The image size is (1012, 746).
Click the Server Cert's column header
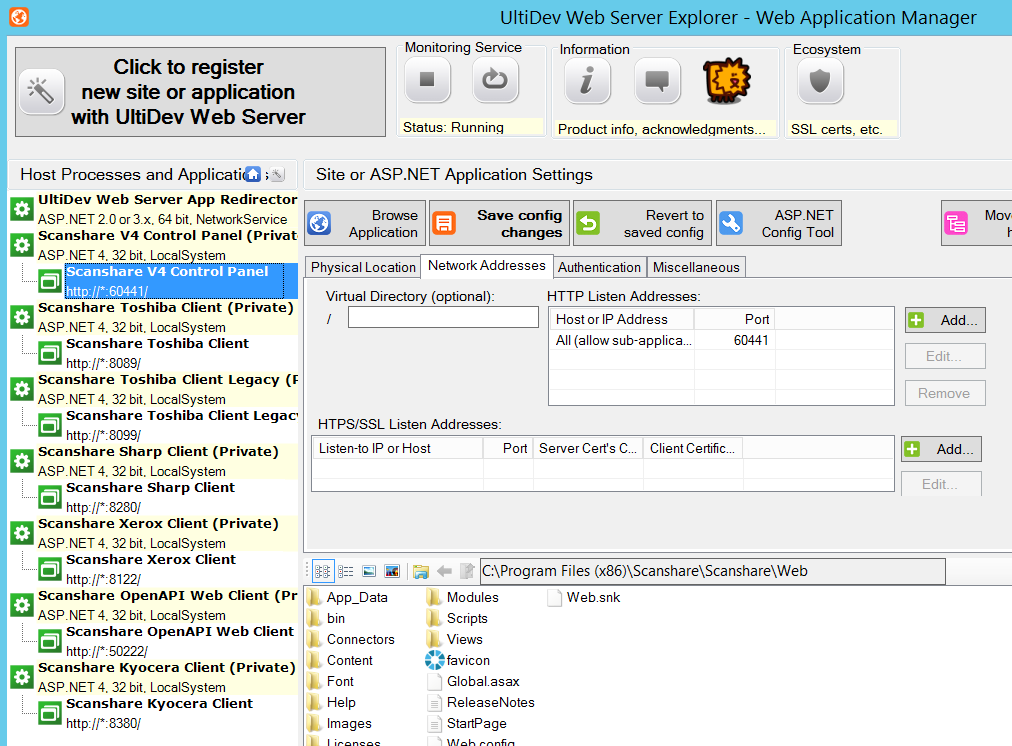[x=588, y=449]
